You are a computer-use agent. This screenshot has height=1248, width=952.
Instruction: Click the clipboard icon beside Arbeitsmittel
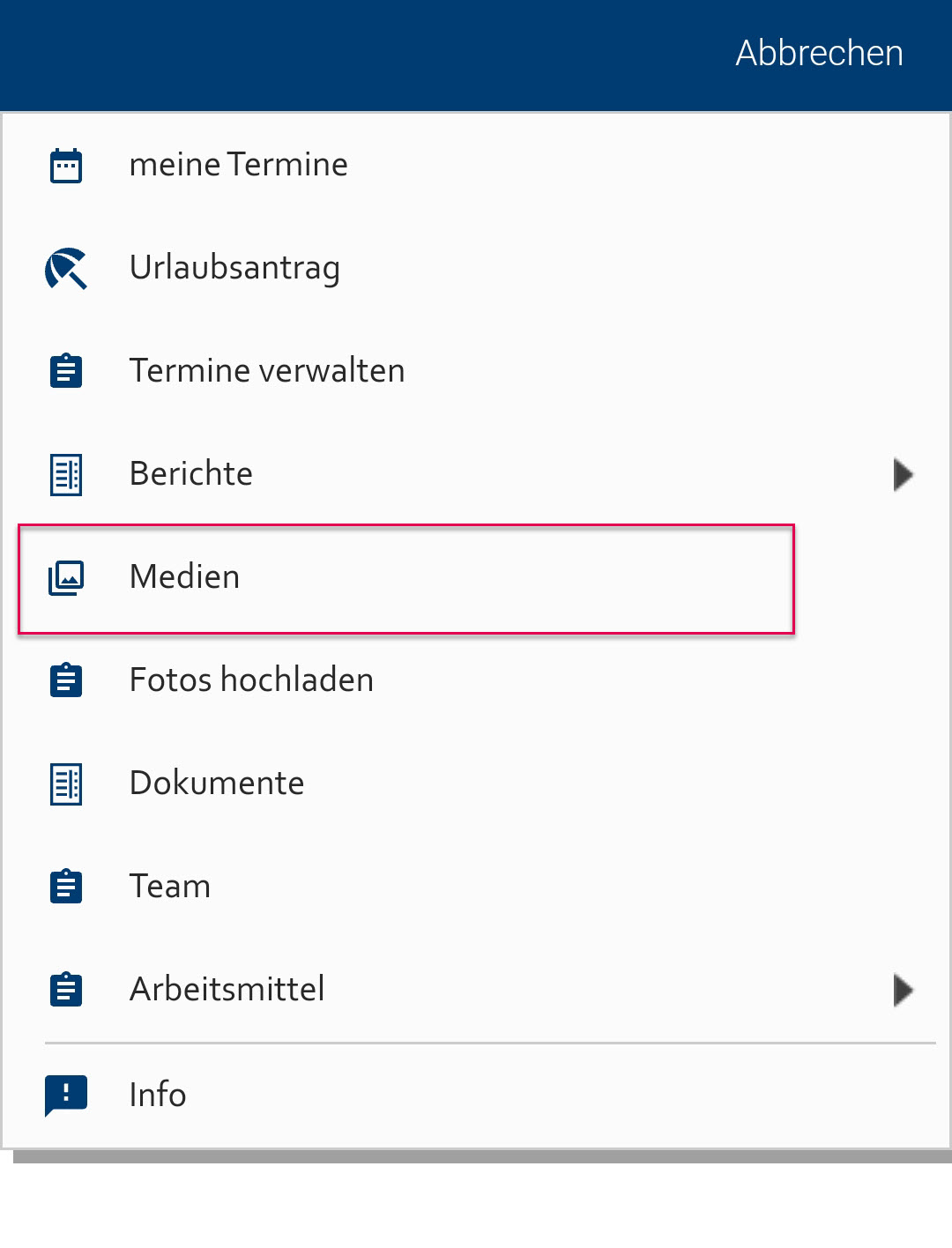tap(66, 990)
